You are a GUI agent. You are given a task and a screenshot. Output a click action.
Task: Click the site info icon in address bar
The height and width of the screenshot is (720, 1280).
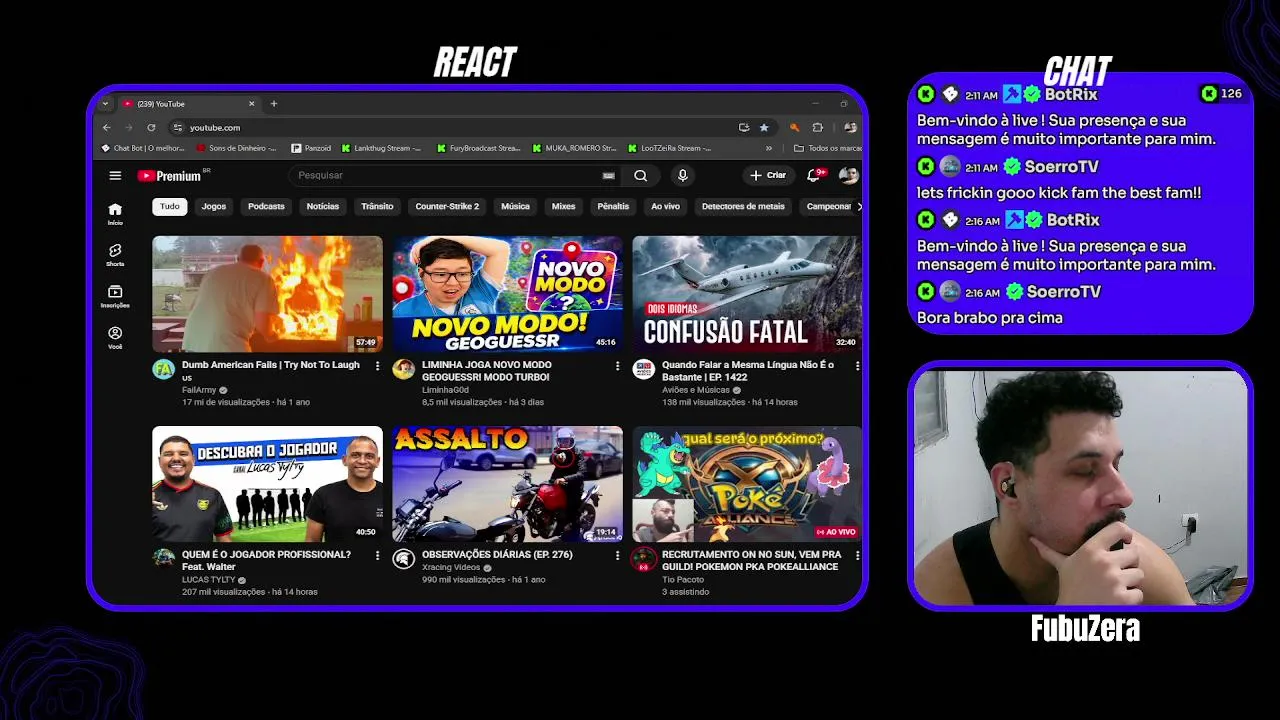177,127
